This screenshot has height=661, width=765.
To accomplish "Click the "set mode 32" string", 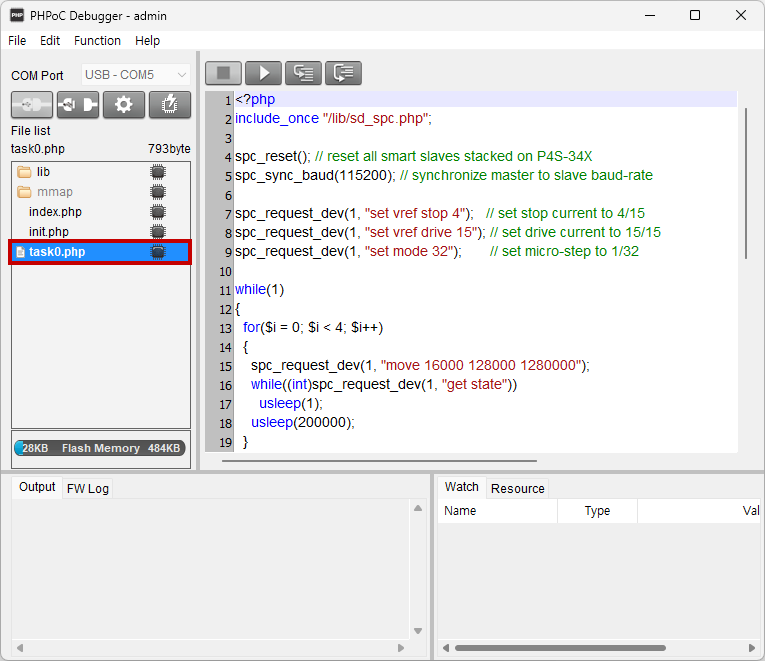I will 409,252.
